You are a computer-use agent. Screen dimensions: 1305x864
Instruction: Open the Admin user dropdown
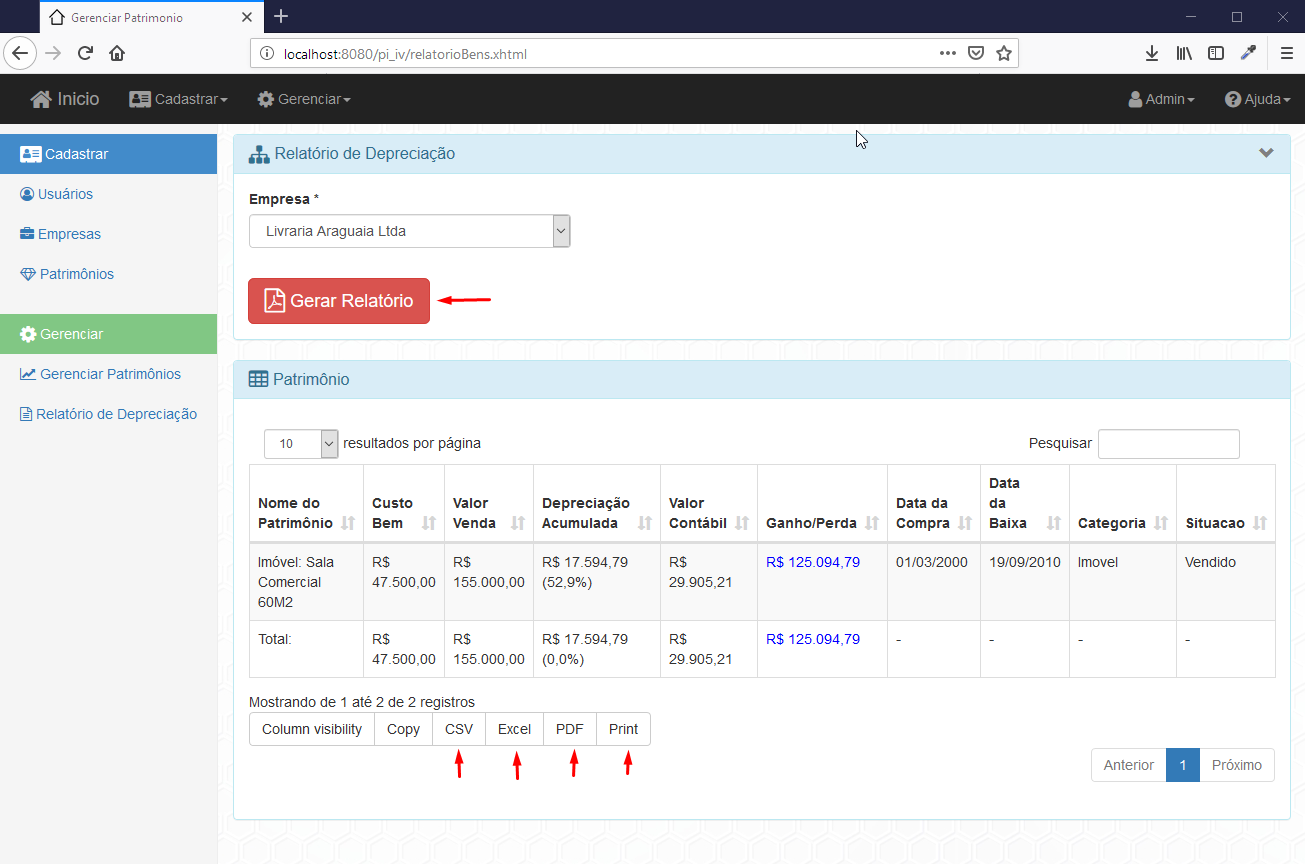(x=1161, y=99)
